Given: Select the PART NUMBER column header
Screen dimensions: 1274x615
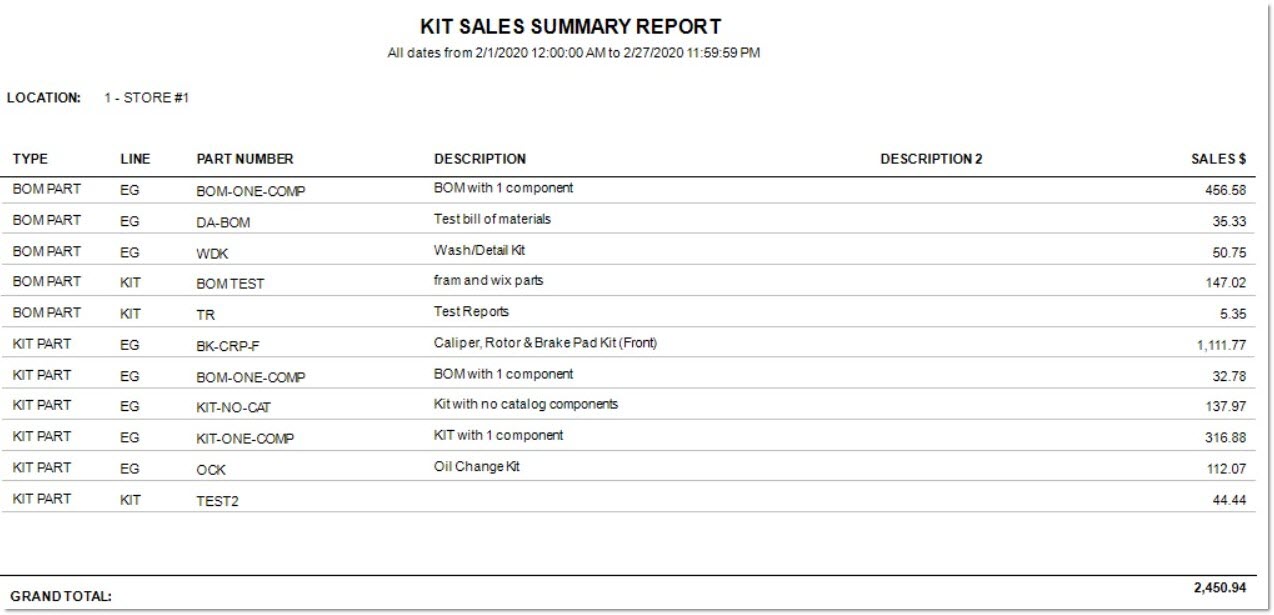Looking at the screenshot, I should [245, 159].
